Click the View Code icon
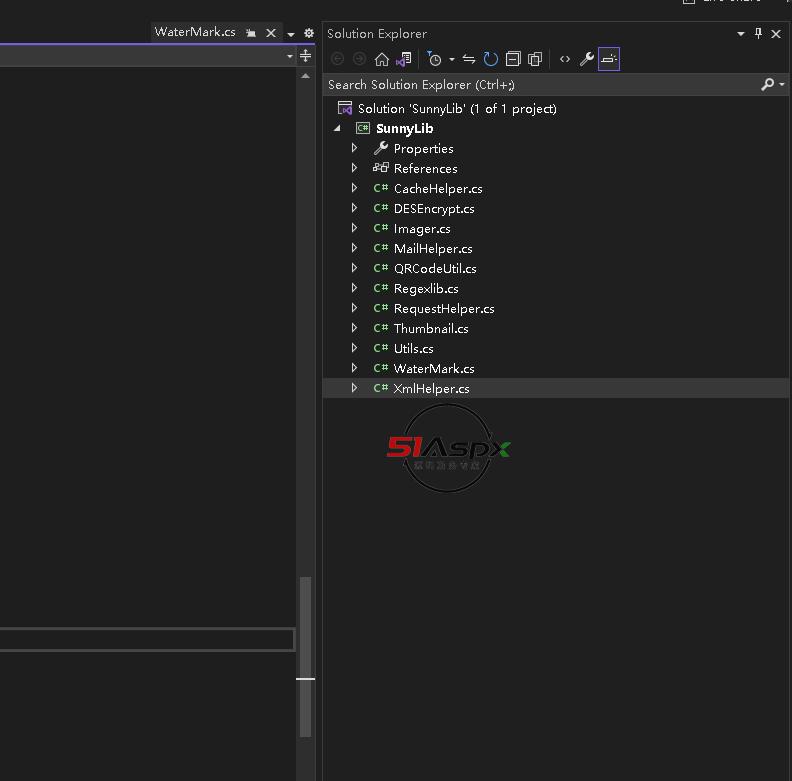 [x=565, y=59]
